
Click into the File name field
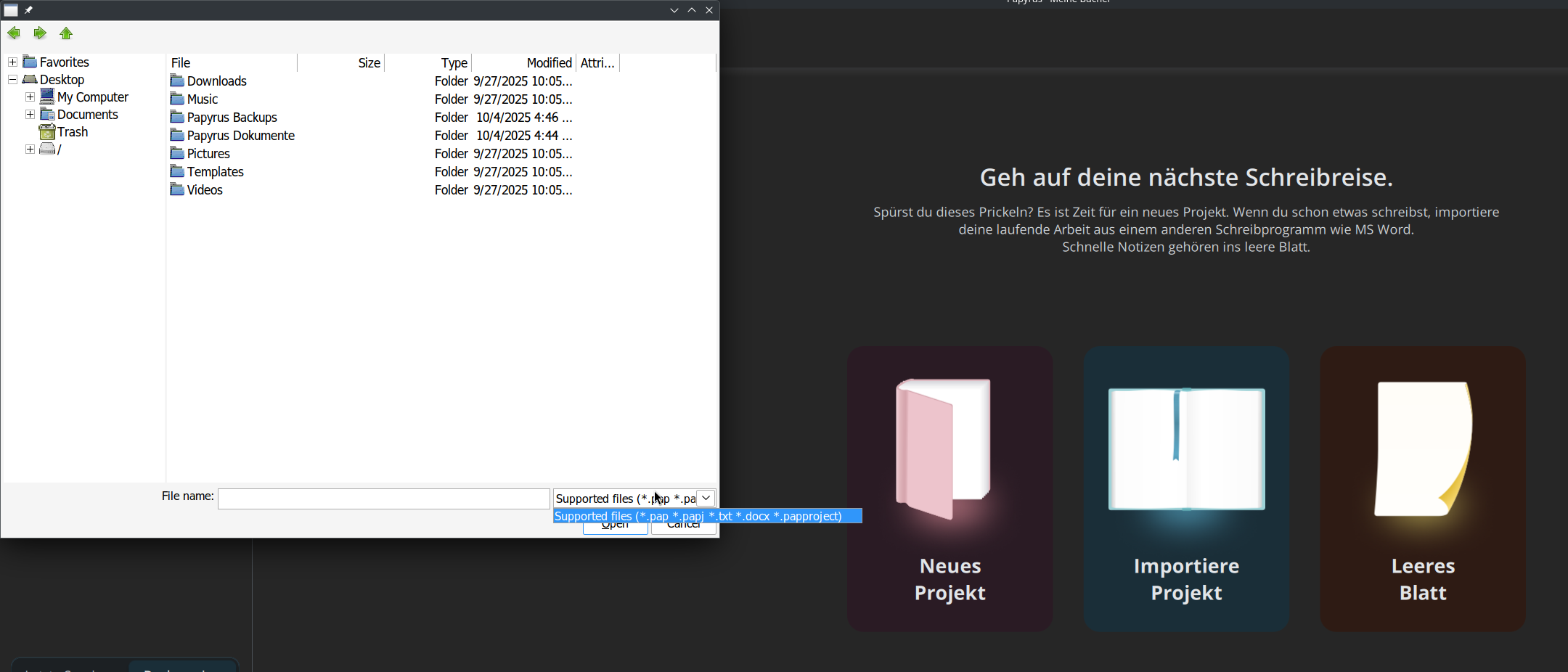[x=383, y=499]
